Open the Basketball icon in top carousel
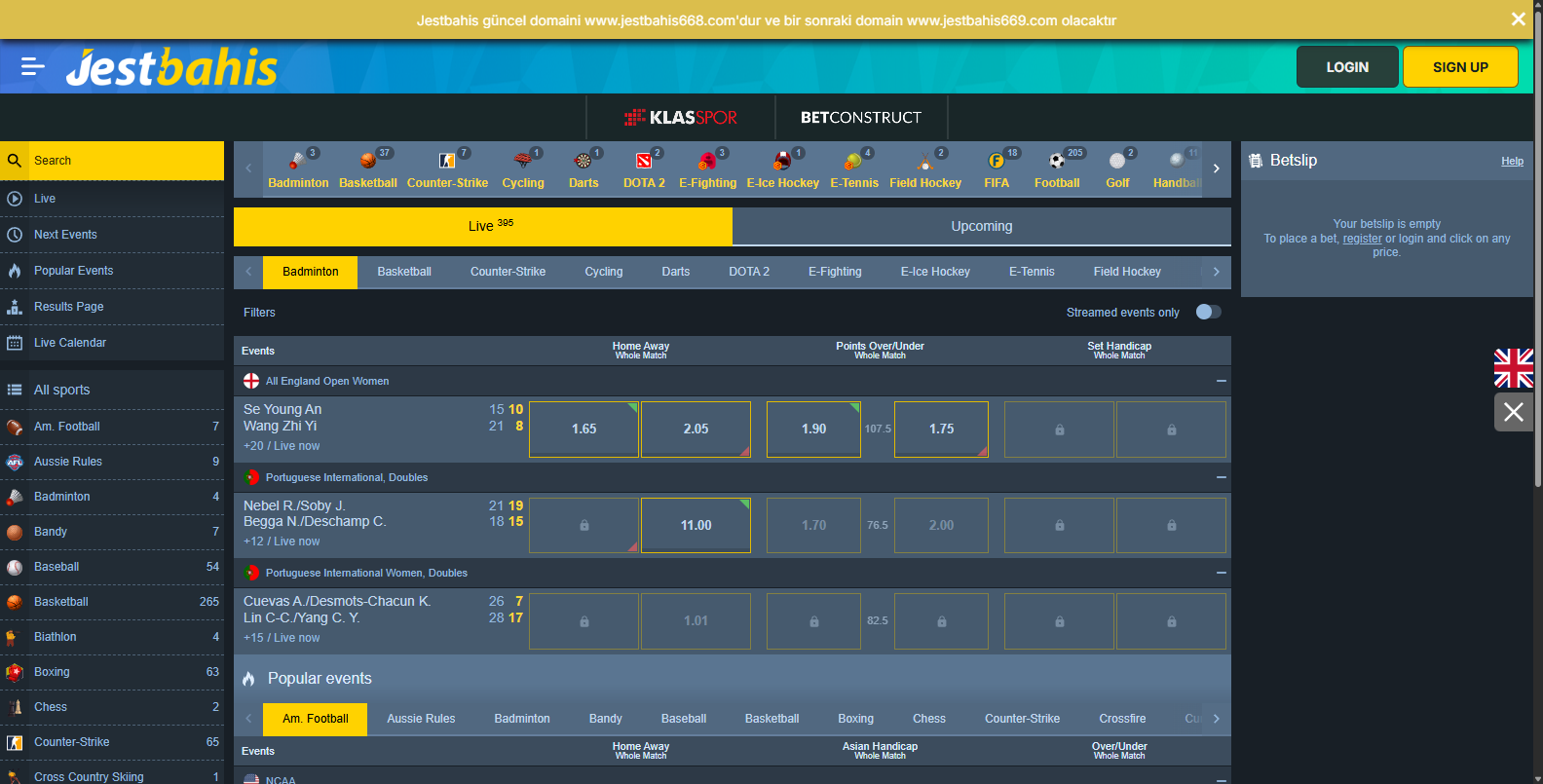 367,162
